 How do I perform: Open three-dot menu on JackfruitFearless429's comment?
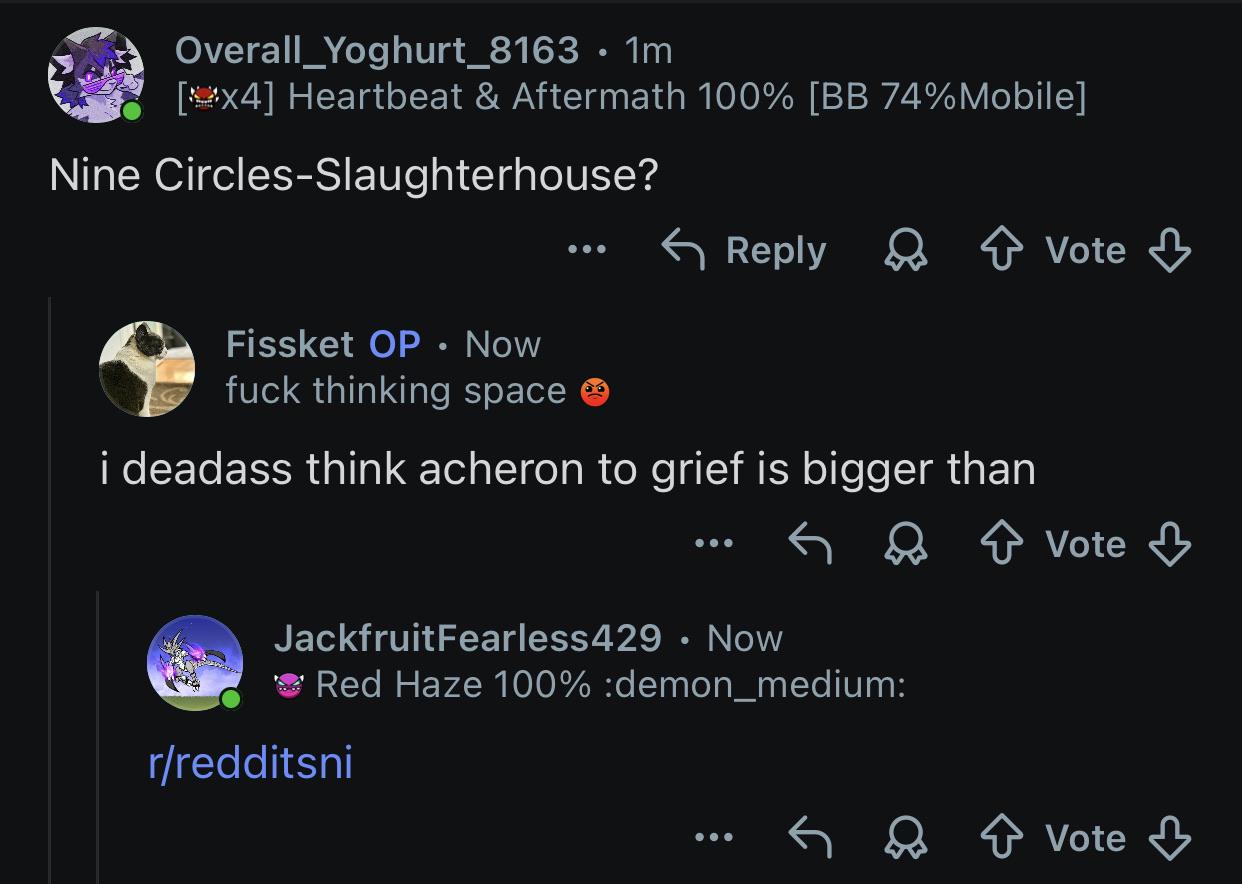pos(714,838)
